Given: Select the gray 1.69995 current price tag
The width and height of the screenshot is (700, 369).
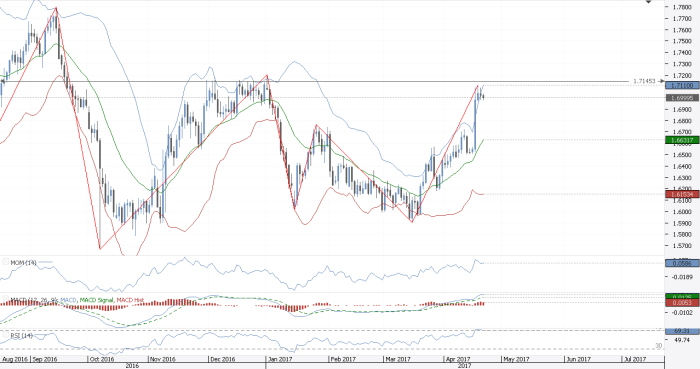Looking at the screenshot, I should click(682, 98).
